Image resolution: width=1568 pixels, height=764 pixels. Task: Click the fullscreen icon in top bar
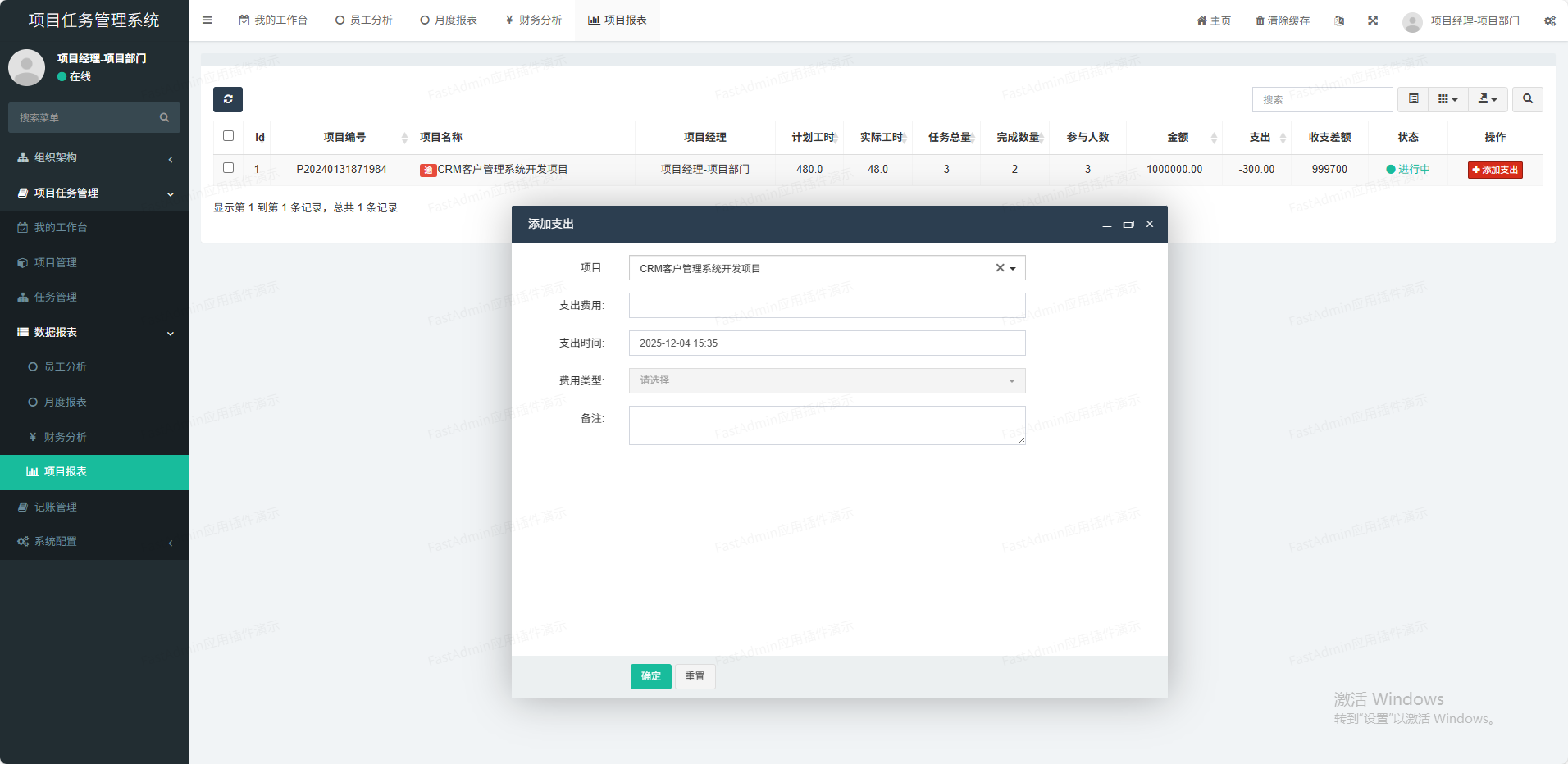point(1373,20)
